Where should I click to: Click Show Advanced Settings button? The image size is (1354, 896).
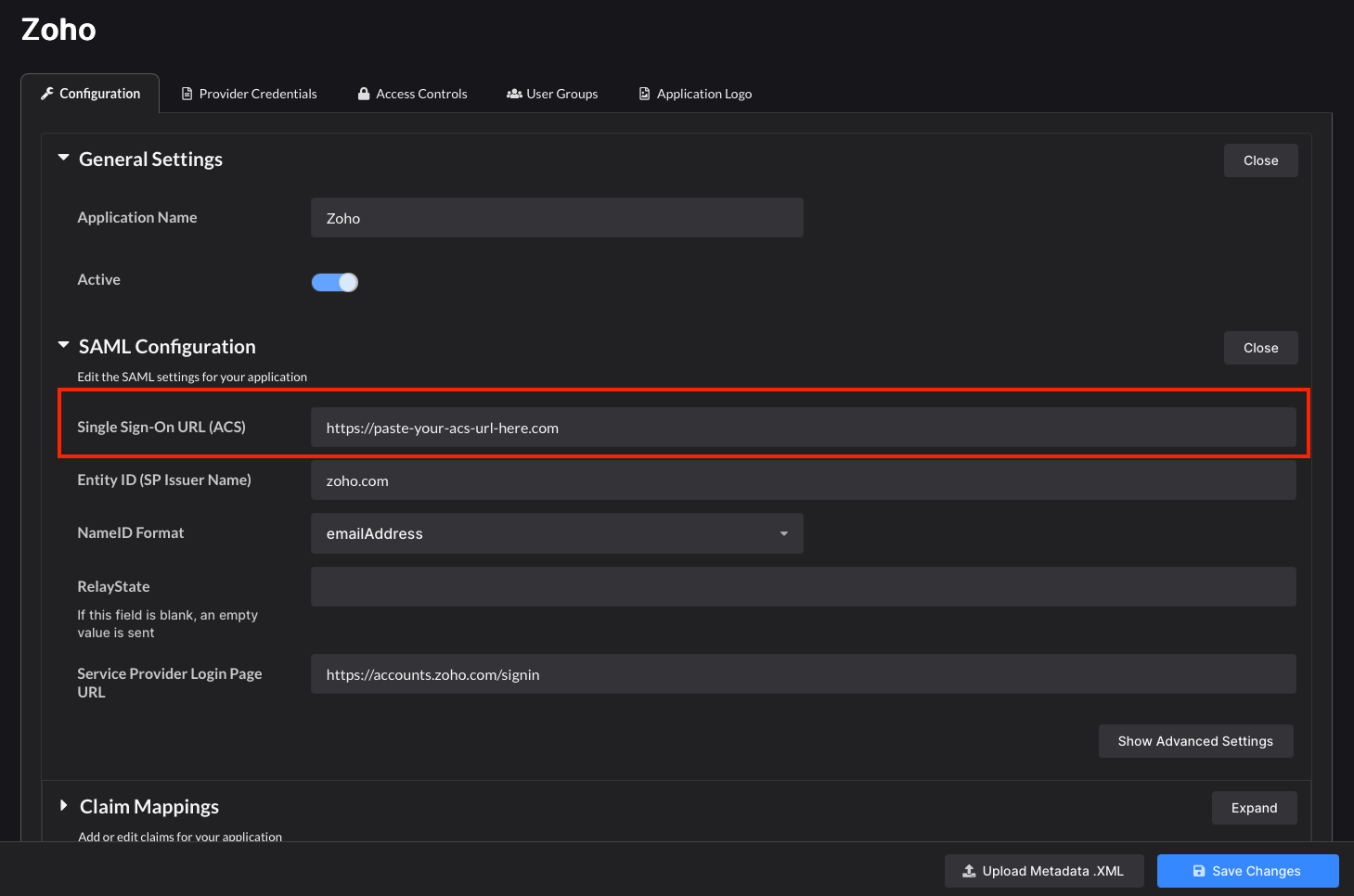point(1195,741)
